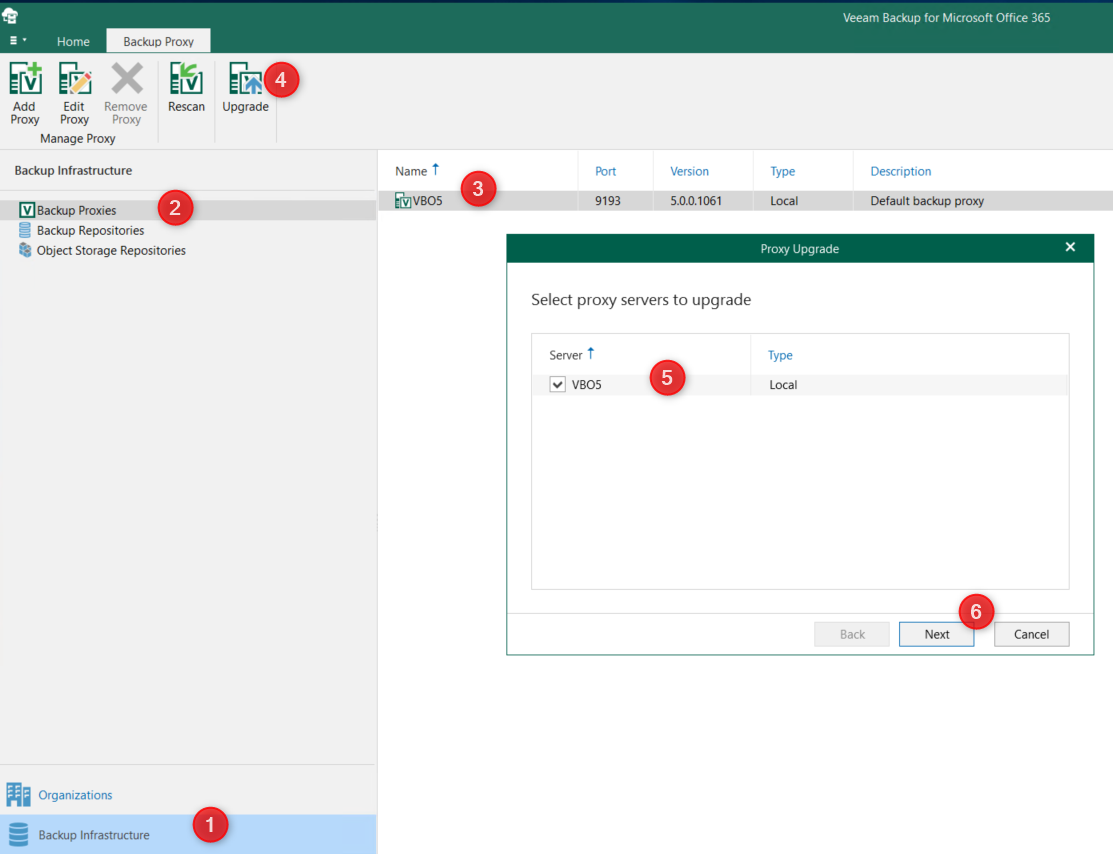The height and width of the screenshot is (854, 1113).
Task: Click the Add Proxy icon
Action: (25, 79)
